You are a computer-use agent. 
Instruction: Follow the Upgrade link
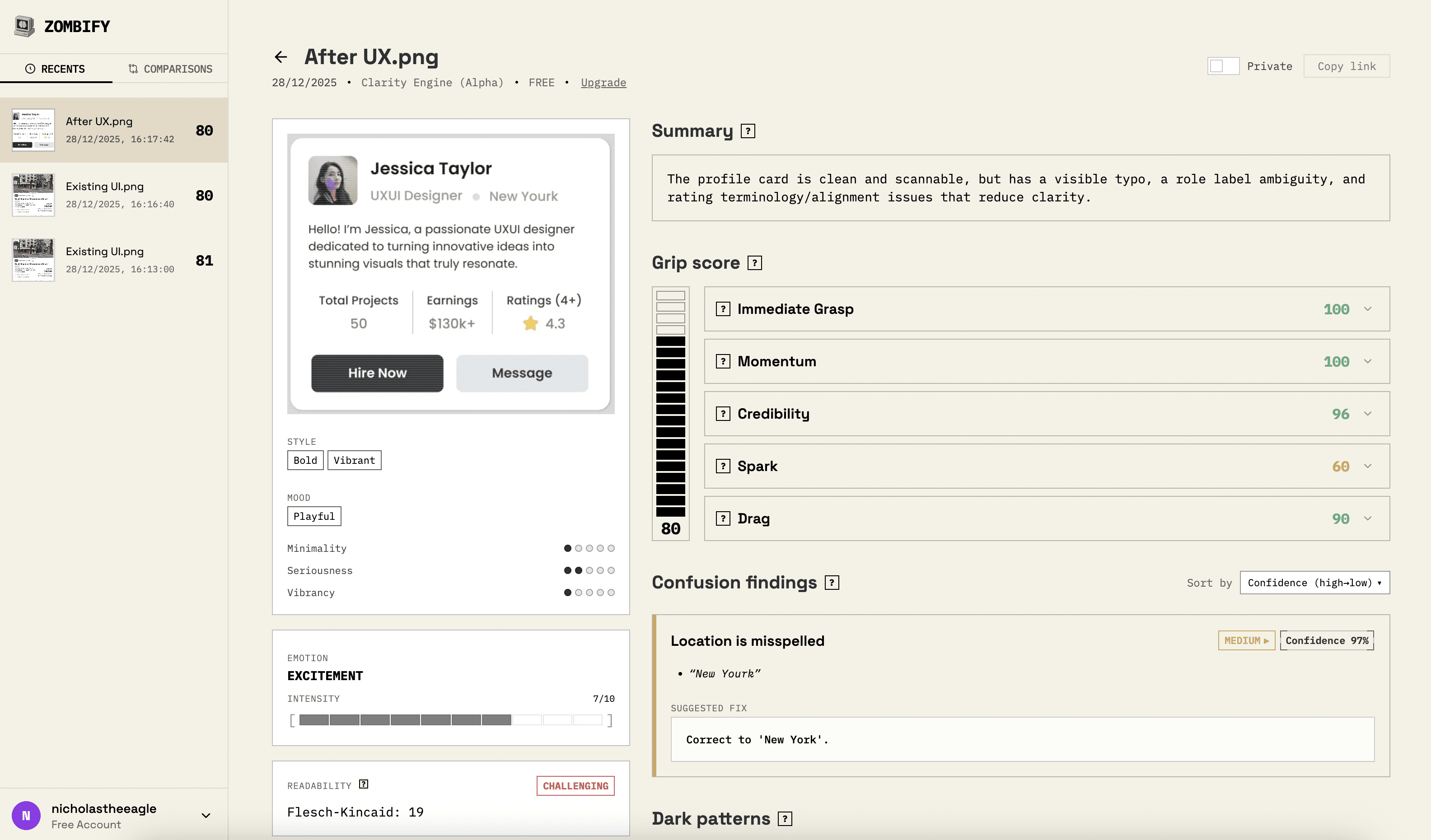pyautogui.click(x=603, y=82)
